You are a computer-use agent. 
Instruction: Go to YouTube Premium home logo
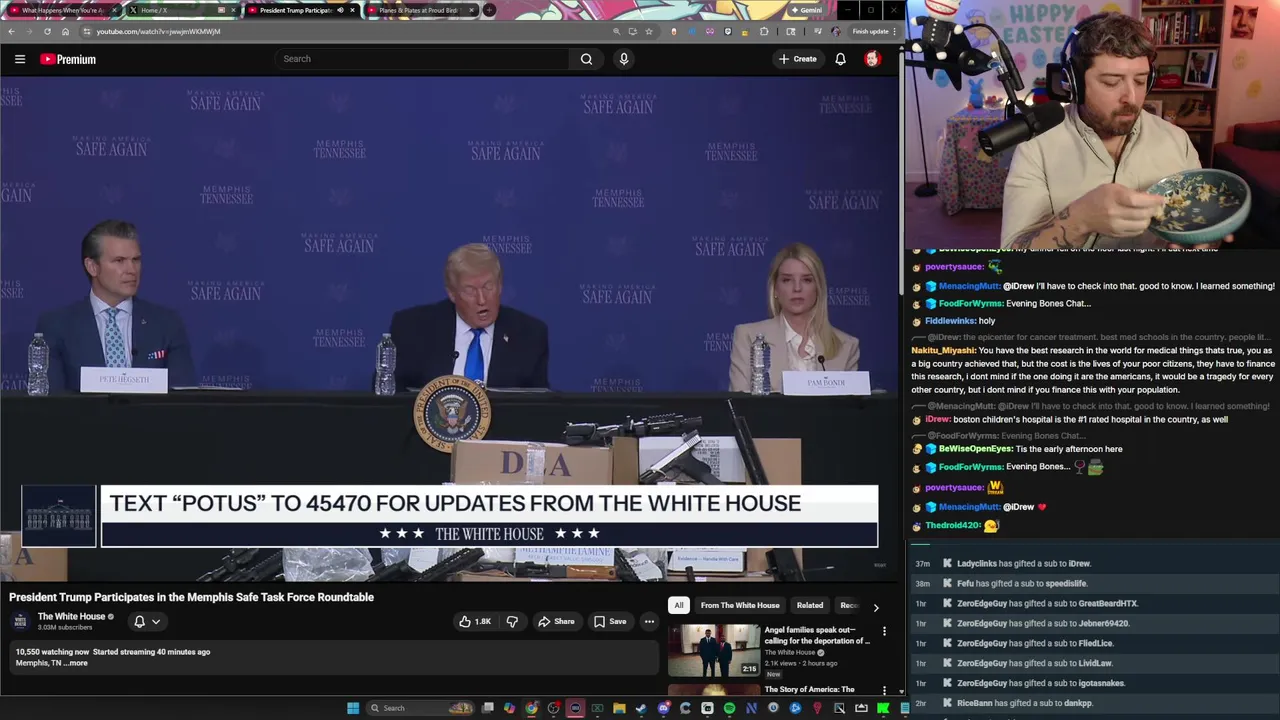[x=68, y=59]
